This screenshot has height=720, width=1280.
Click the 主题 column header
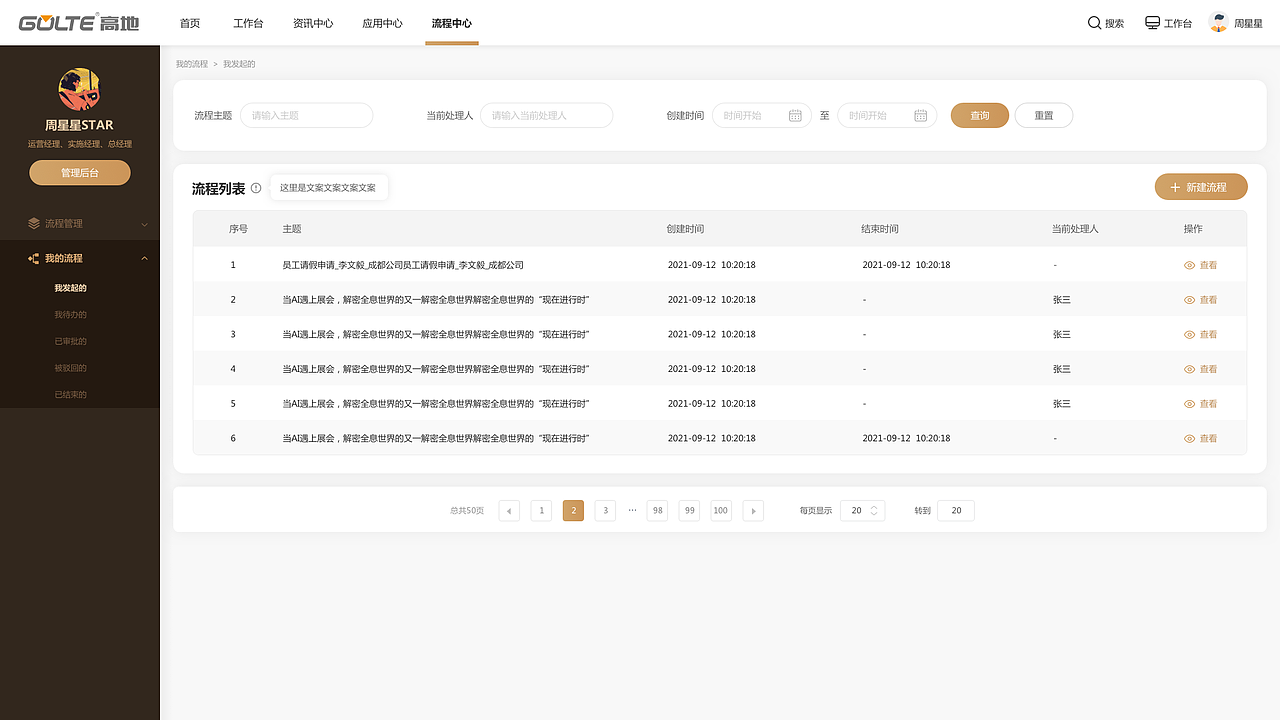click(292, 229)
